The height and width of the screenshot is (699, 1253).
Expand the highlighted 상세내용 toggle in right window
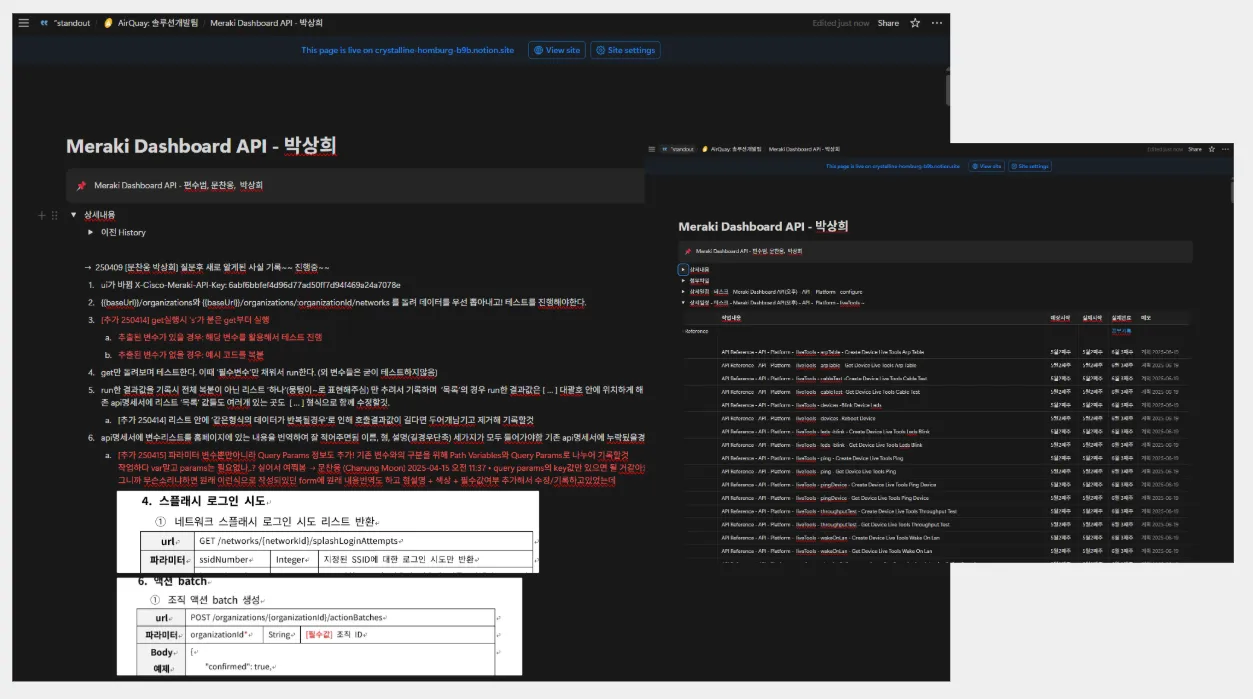[x=683, y=270]
